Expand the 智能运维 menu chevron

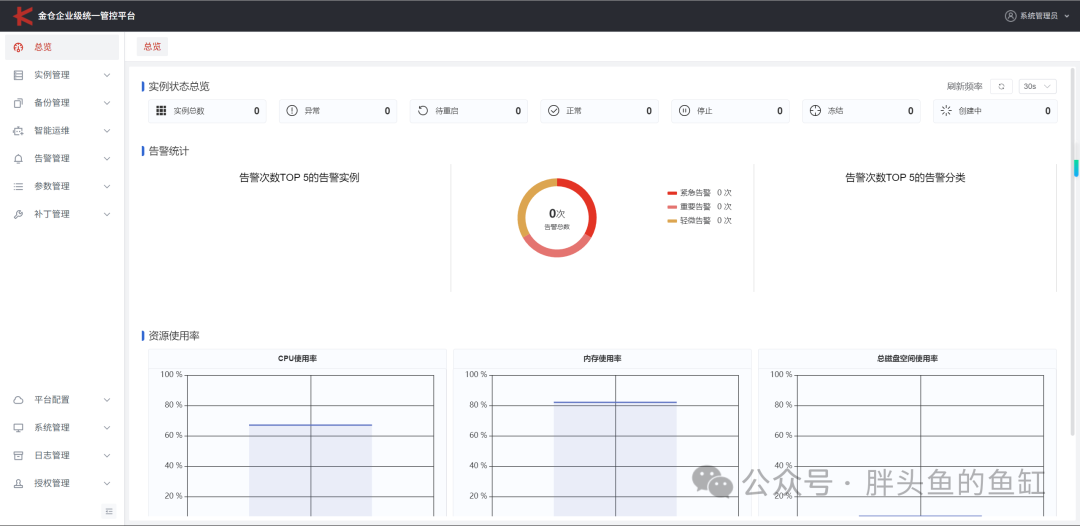click(107, 131)
